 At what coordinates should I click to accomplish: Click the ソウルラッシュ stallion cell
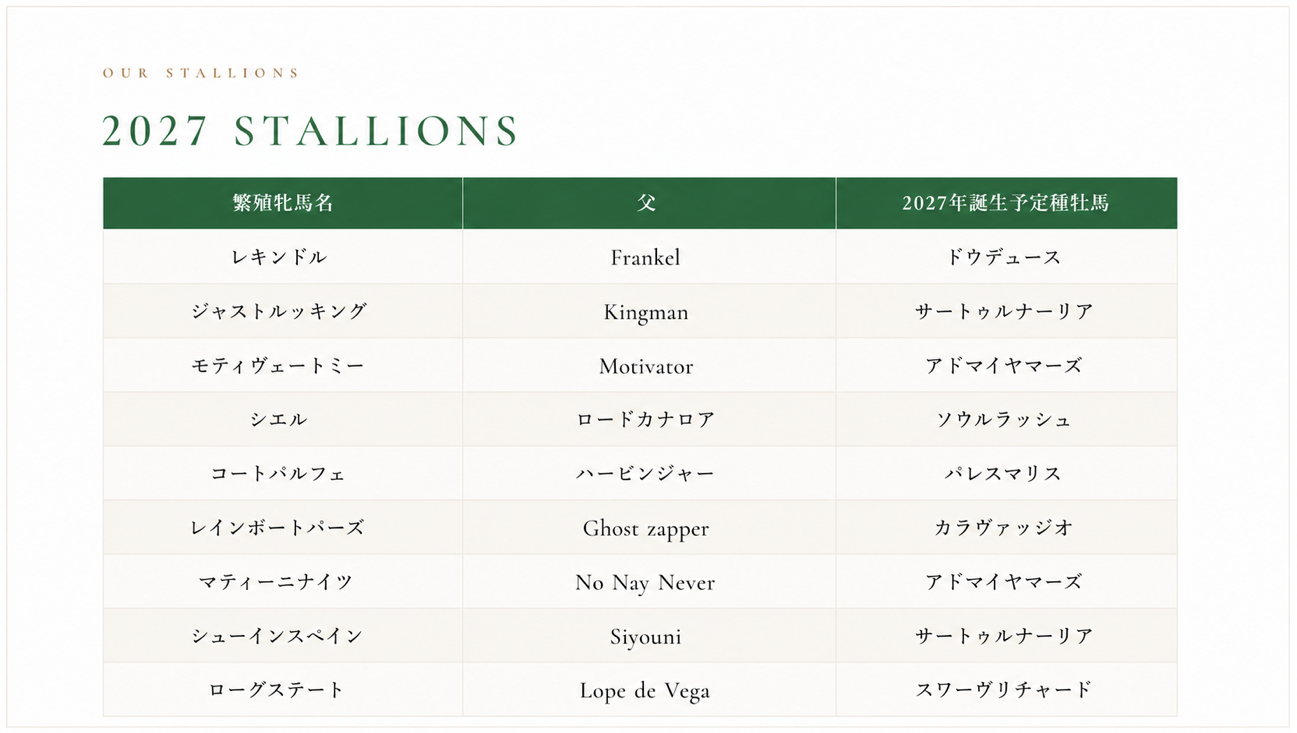[1006, 419]
